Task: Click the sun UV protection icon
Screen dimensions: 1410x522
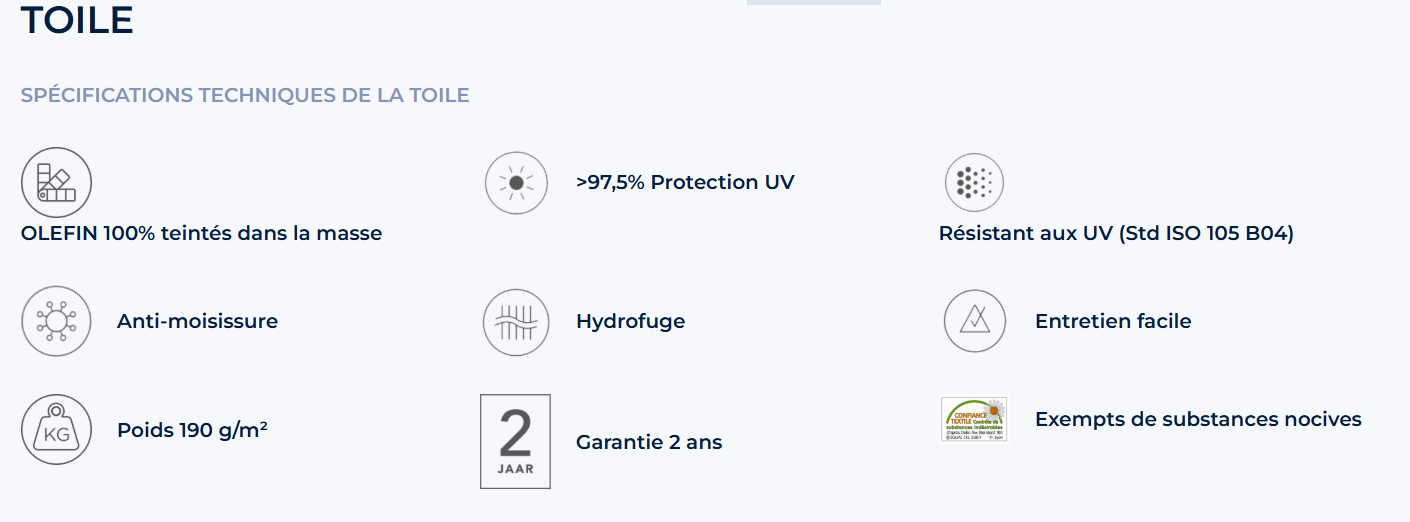Action: [516, 183]
